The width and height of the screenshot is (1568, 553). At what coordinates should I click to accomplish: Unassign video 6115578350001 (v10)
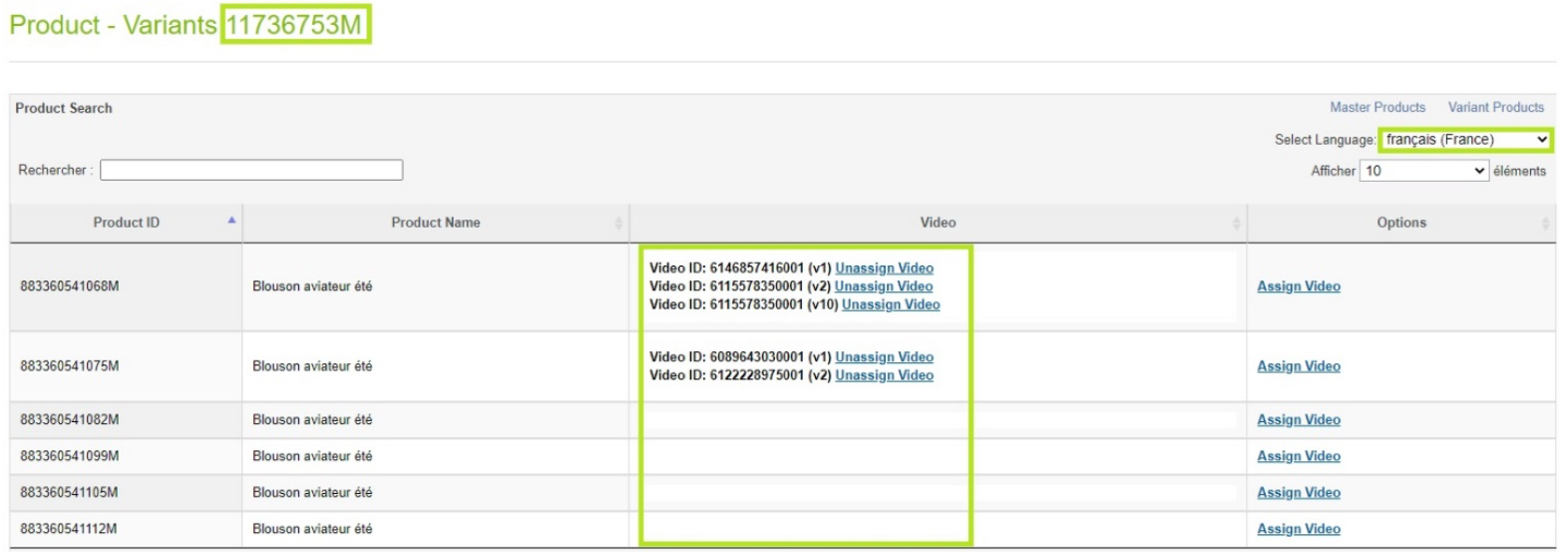[890, 304]
